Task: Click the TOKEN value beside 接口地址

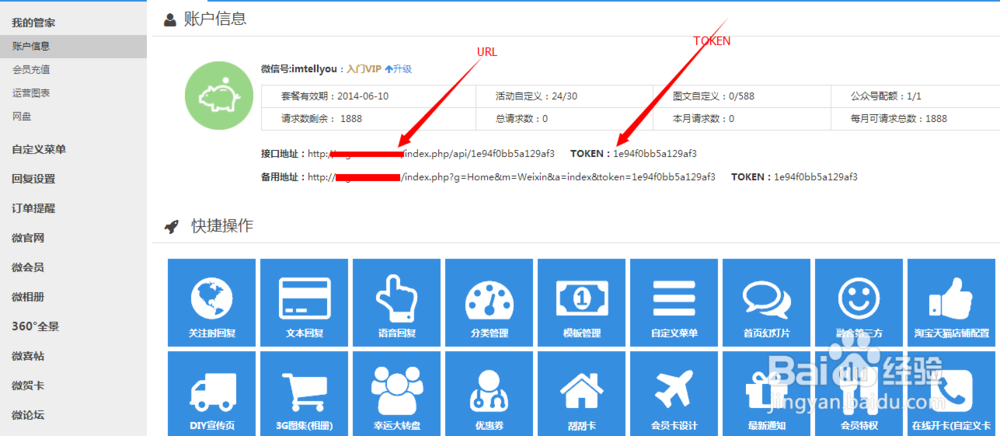Action: point(655,154)
